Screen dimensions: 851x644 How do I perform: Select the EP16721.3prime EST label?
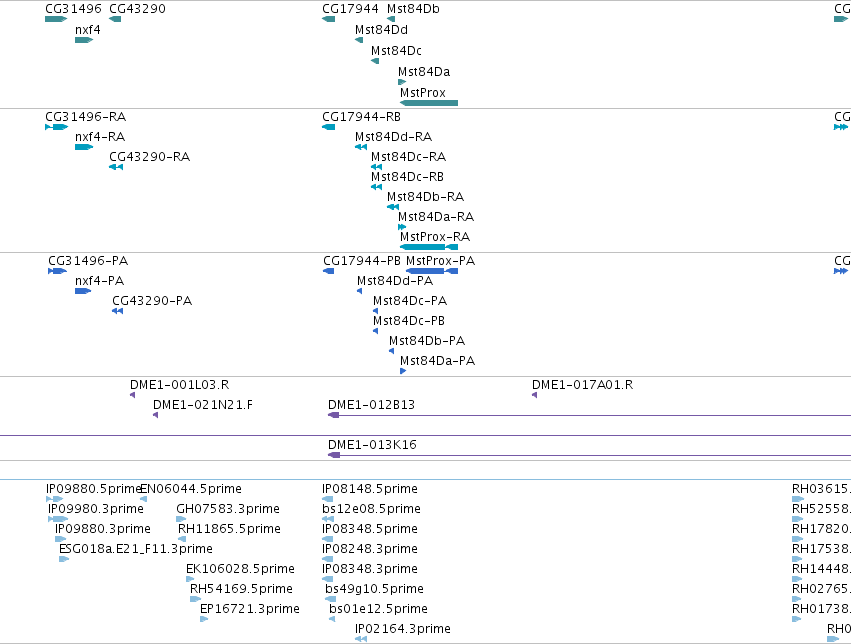[x=250, y=609]
